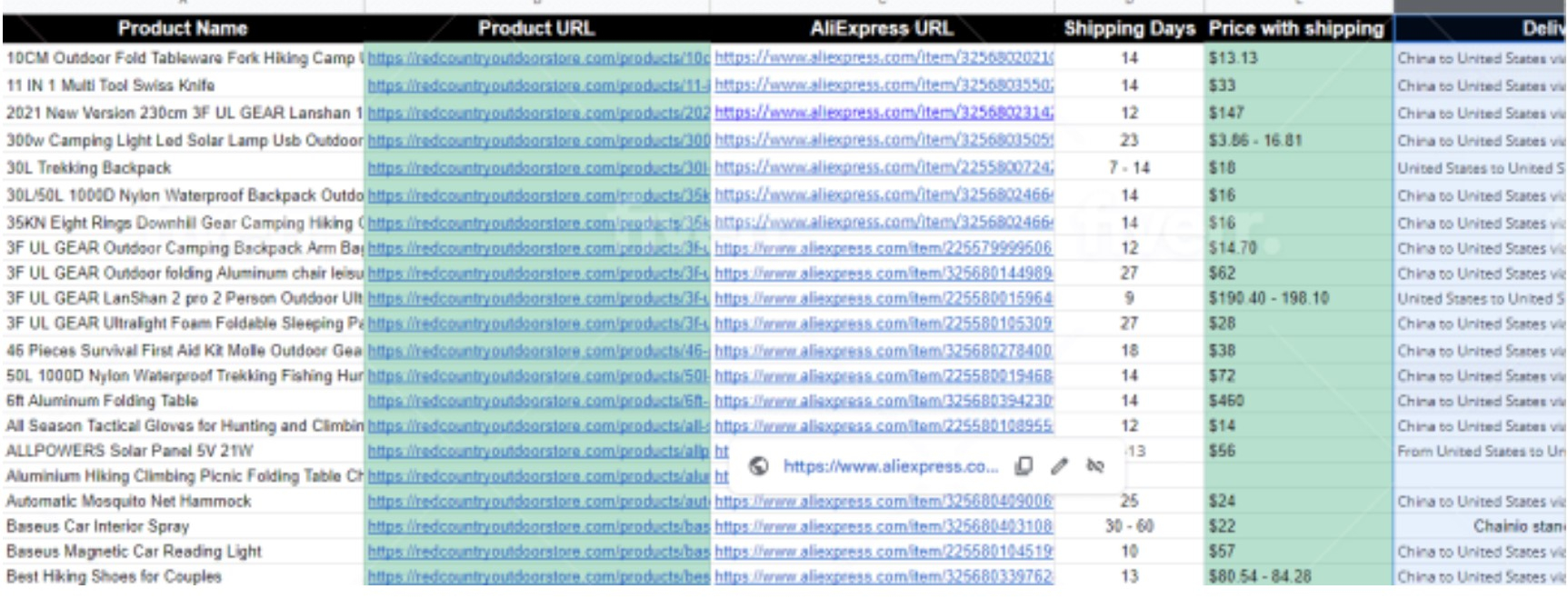Open Product URL for Automatic Mosquito Net Hammock
1568x599 pixels.
[x=538, y=501]
